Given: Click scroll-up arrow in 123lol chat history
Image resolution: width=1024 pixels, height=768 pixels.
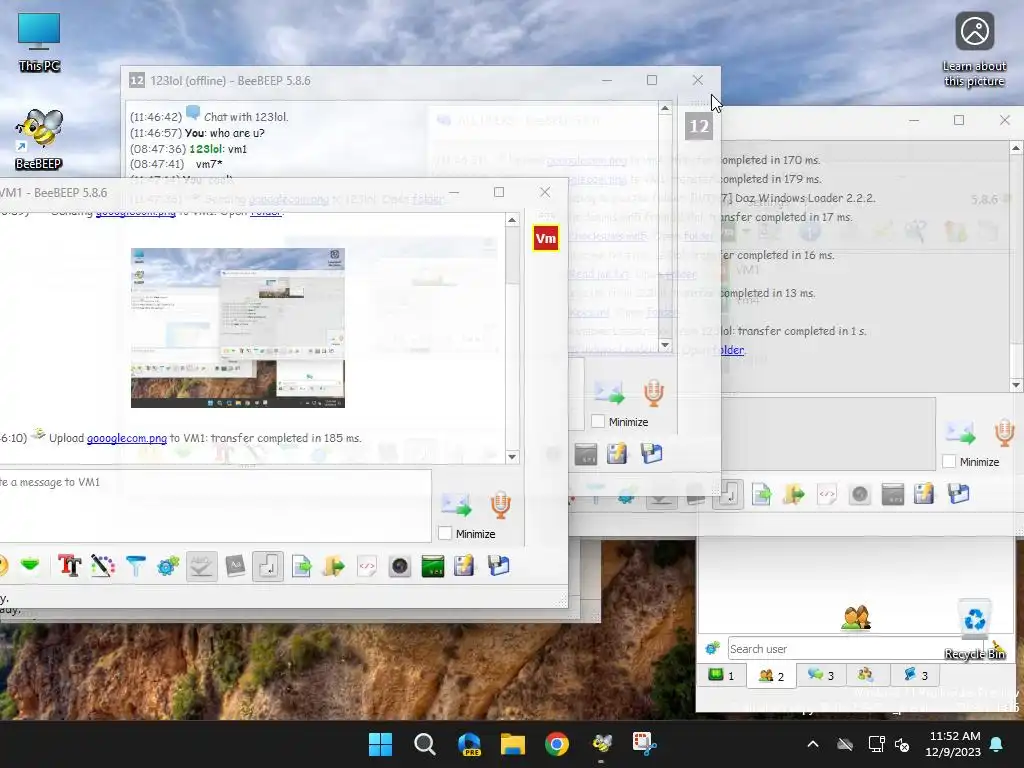Looking at the screenshot, I should [665, 108].
